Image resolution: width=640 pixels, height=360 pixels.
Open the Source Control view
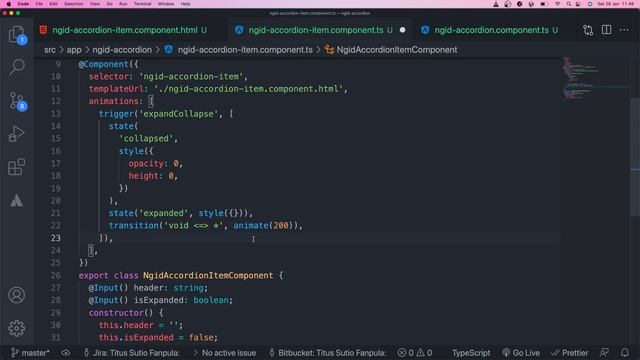coord(16,100)
